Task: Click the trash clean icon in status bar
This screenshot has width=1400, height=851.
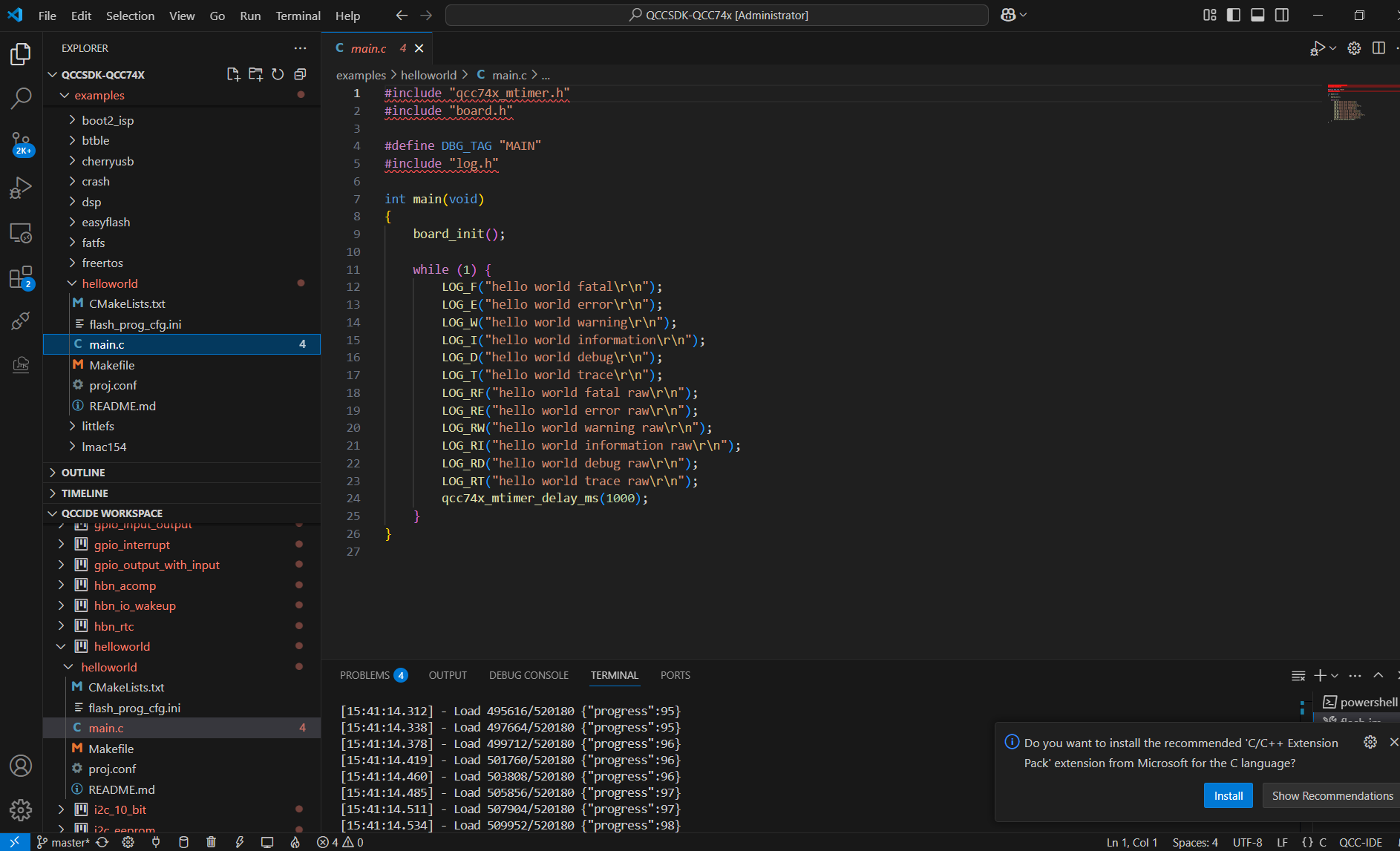Action: 211,842
